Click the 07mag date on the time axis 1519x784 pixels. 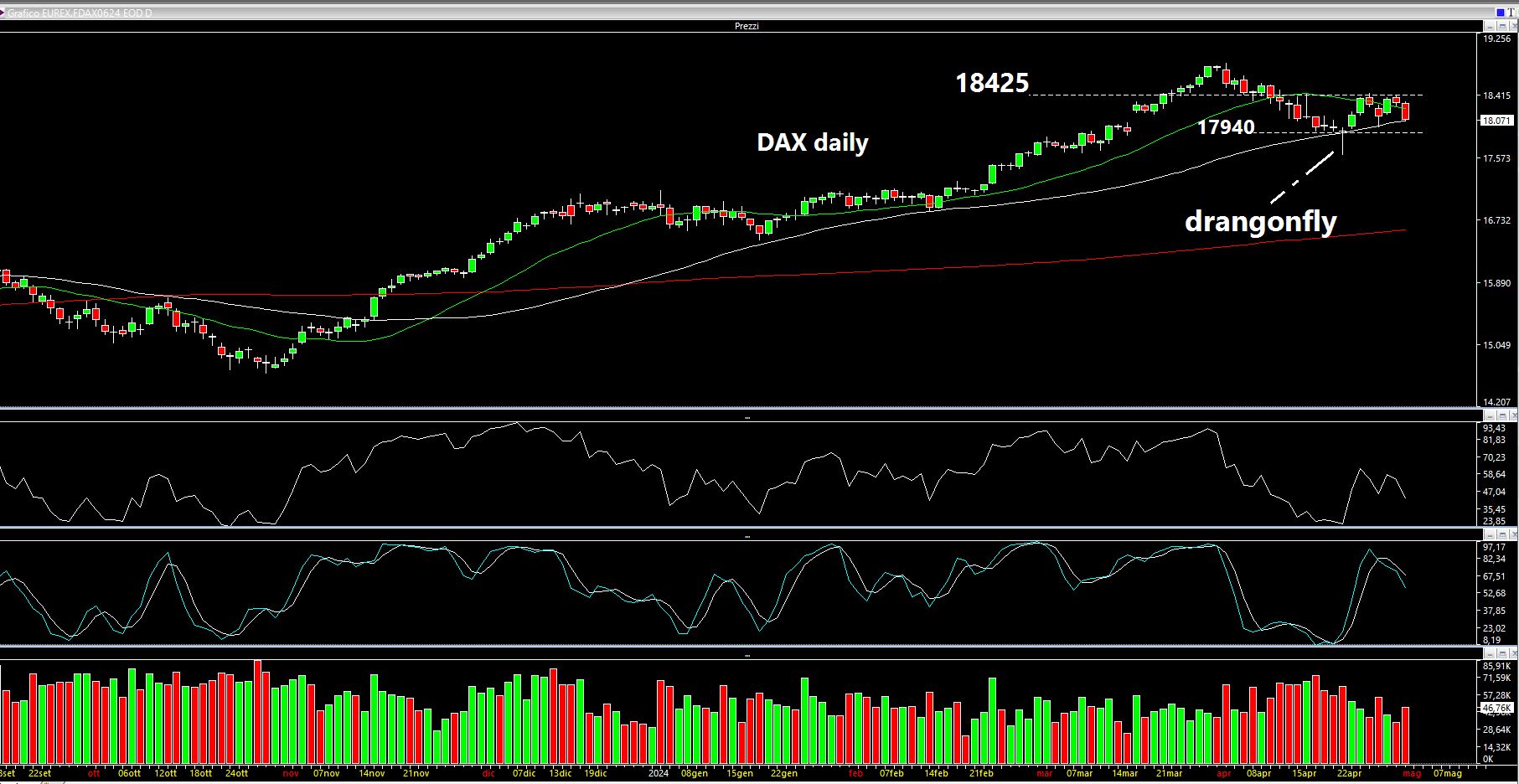point(1447,773)
